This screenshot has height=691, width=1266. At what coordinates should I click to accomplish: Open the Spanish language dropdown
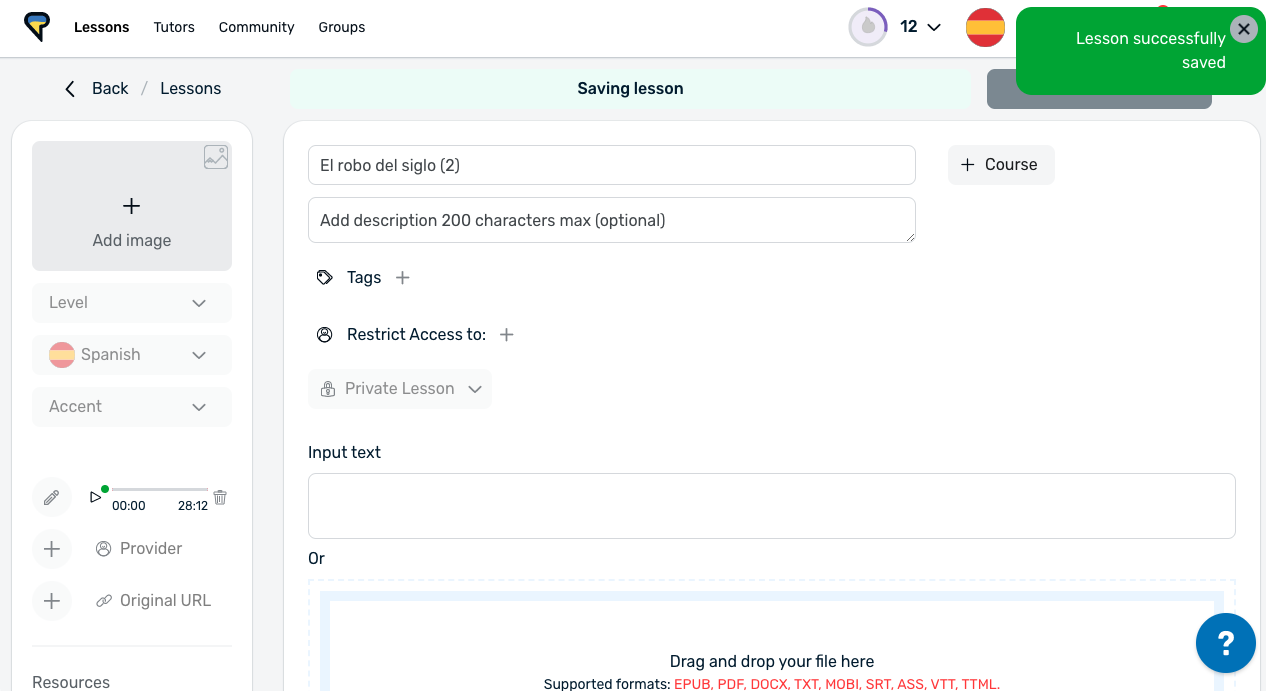[x=132, y=355]
